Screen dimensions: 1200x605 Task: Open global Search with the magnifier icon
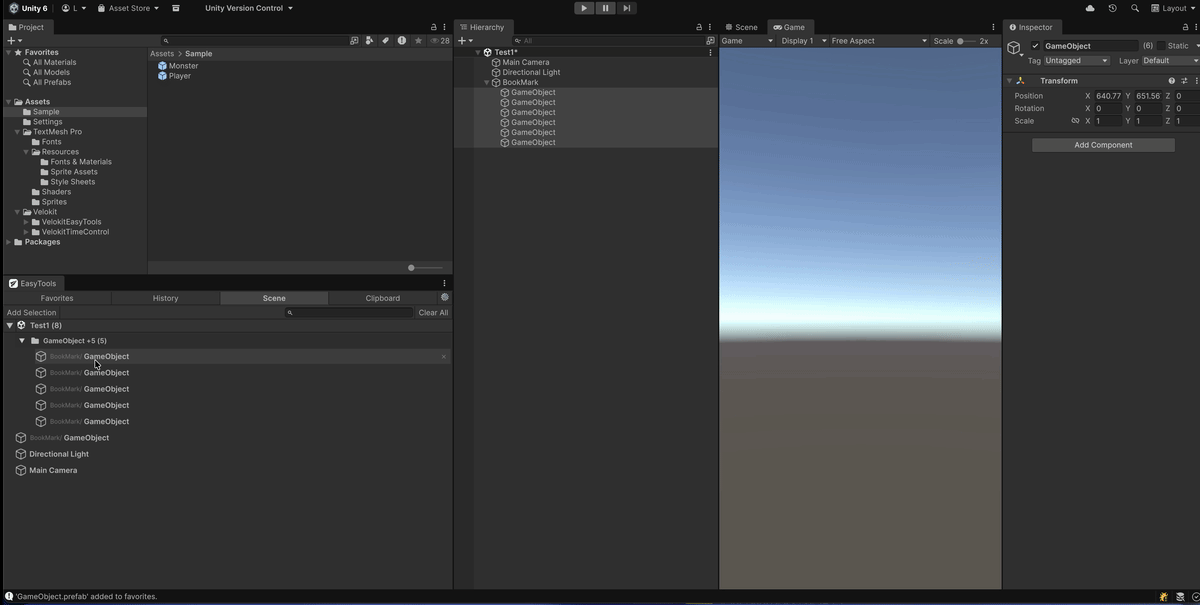tap(1134, 8)
